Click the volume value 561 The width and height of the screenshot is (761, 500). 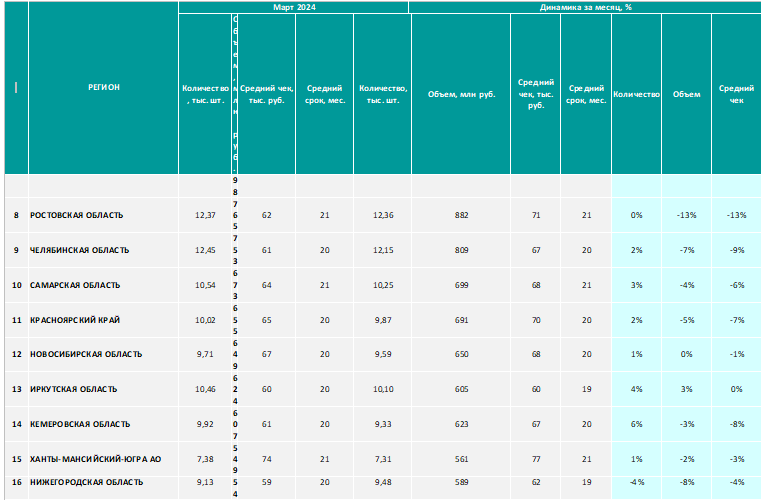point(461,459)
